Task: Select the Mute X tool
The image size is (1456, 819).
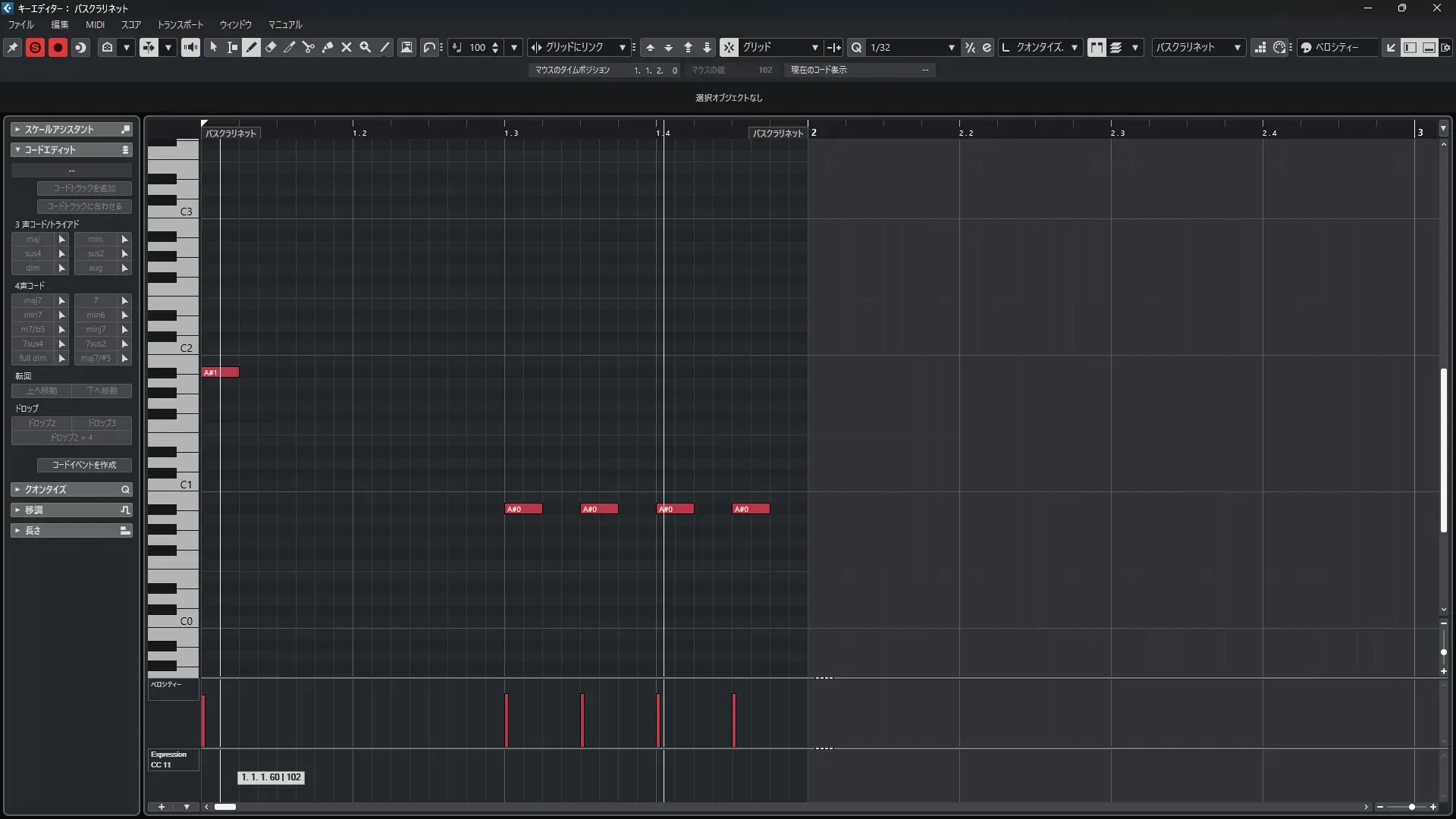Action: click(x=347, y=47)
